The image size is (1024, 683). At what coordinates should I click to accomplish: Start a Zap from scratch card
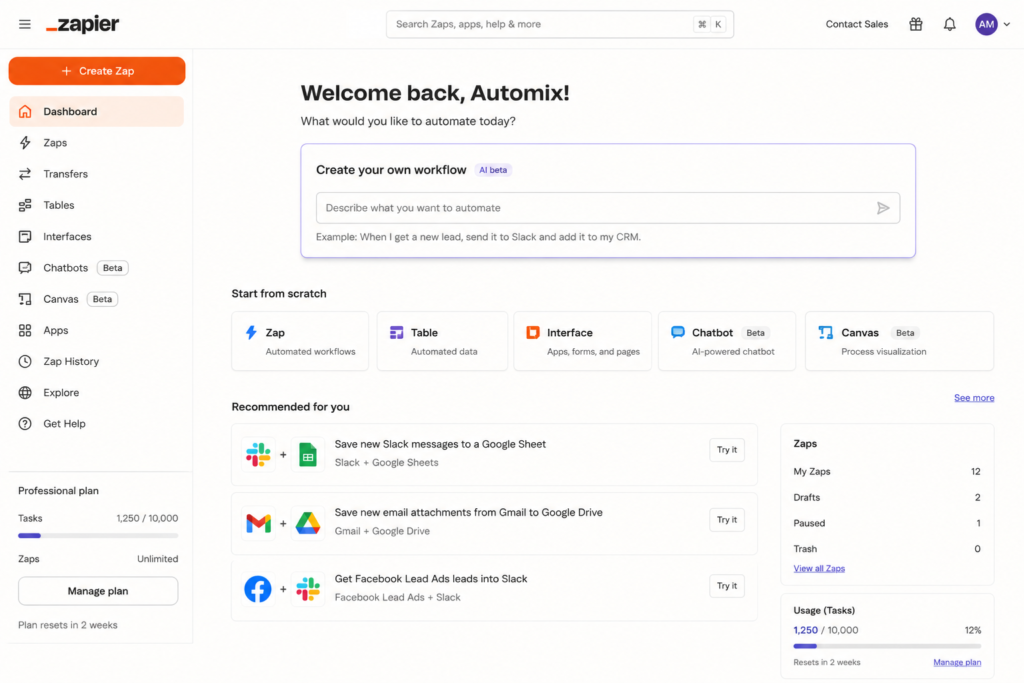pyautogui.click(x=300, y=341)
